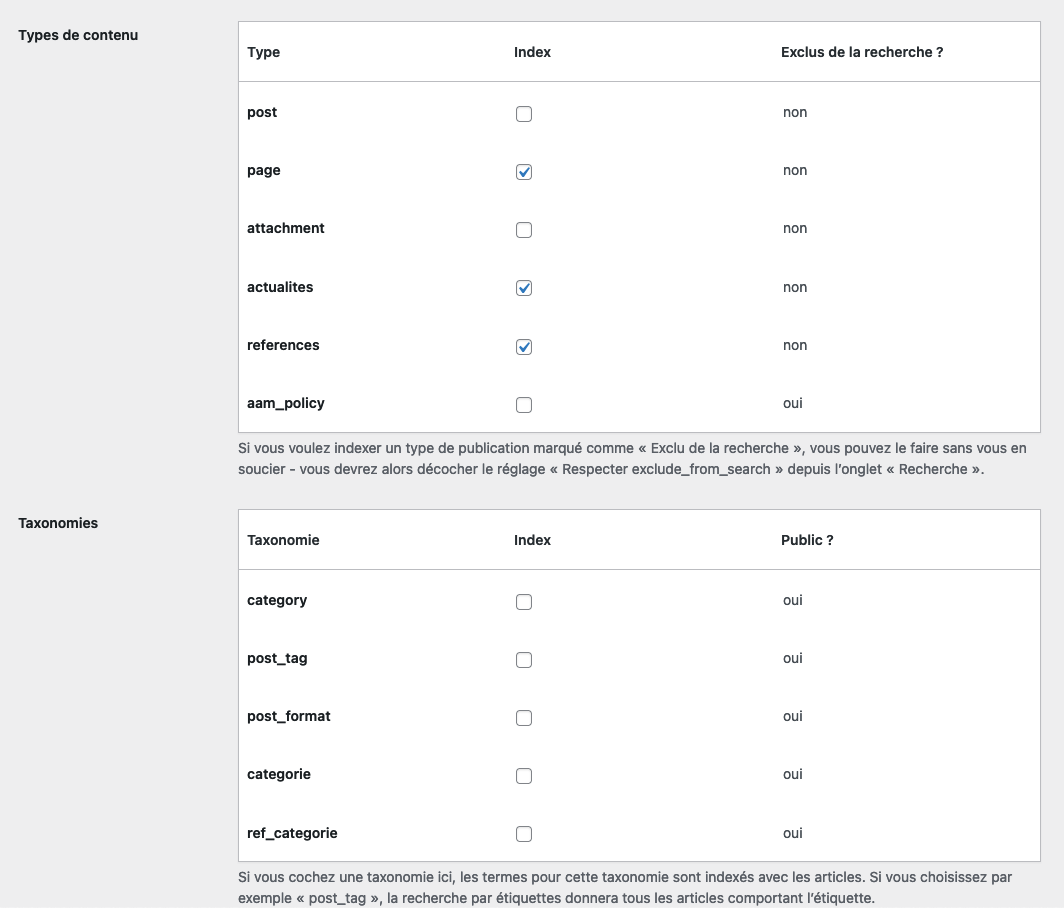Viewport: 1064px width, 908px height.
Task: Tick the post_tag taxonomy checkbox
Action: (x=524, y=660)
